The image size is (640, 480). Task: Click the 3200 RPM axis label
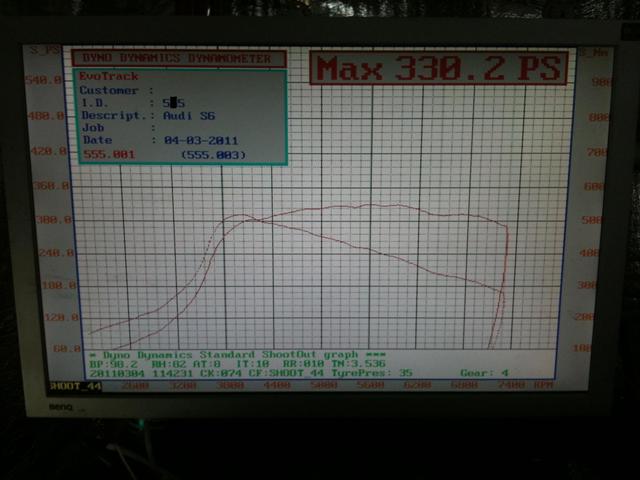pyautogui.click(x=182, y=386)
